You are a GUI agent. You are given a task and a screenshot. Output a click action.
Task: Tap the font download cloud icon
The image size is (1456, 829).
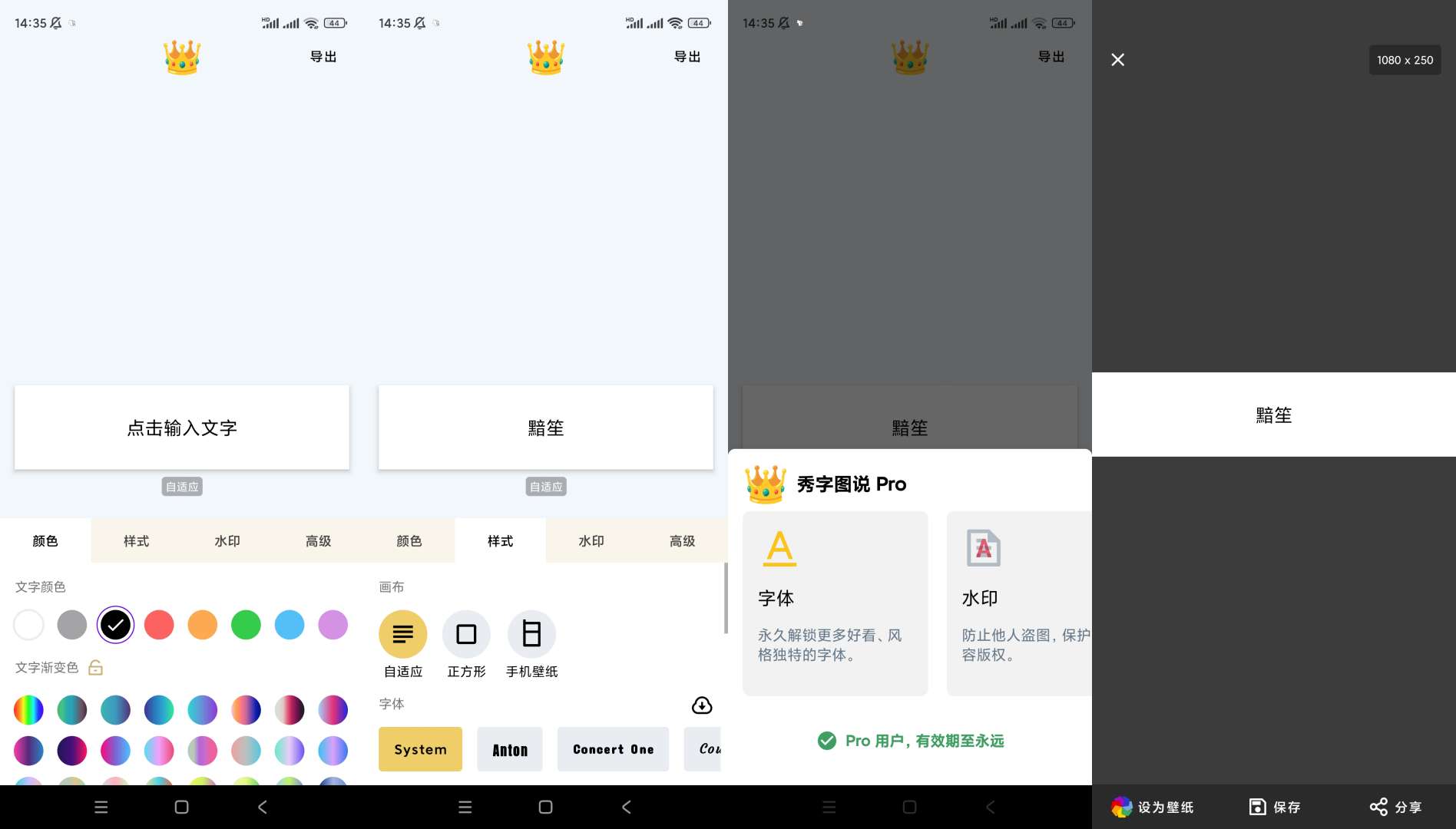tap(702, 705)
